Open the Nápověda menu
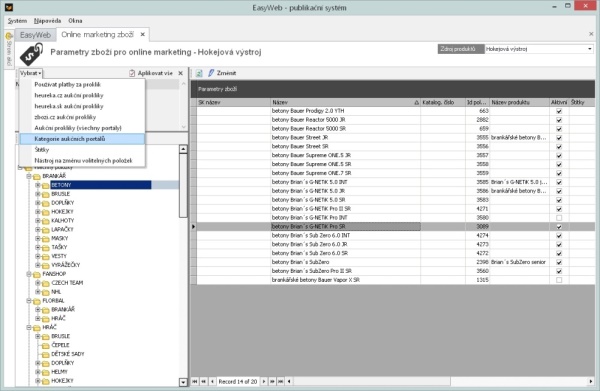The width and height of the screenshot is (600, 391). [47, 21]
